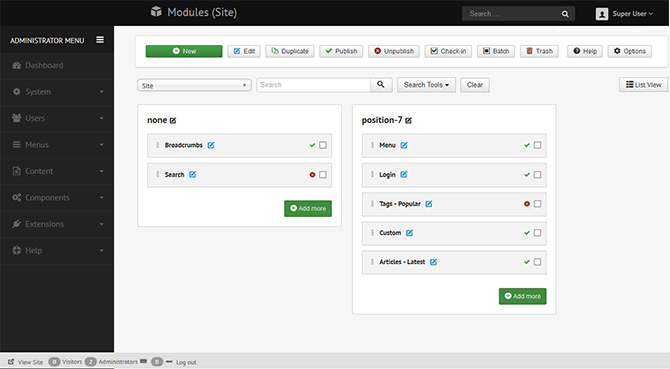
Task: Expand the Components sidebar menu
Action: 57,198
